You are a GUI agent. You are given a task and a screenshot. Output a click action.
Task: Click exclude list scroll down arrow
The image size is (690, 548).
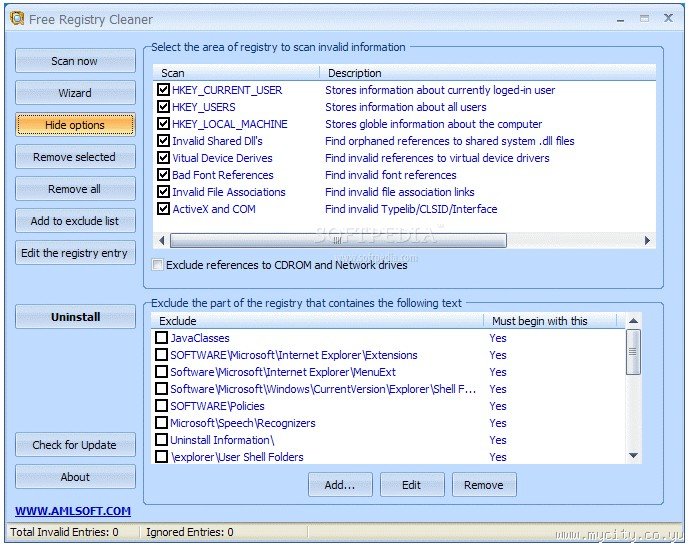[633, 456]
